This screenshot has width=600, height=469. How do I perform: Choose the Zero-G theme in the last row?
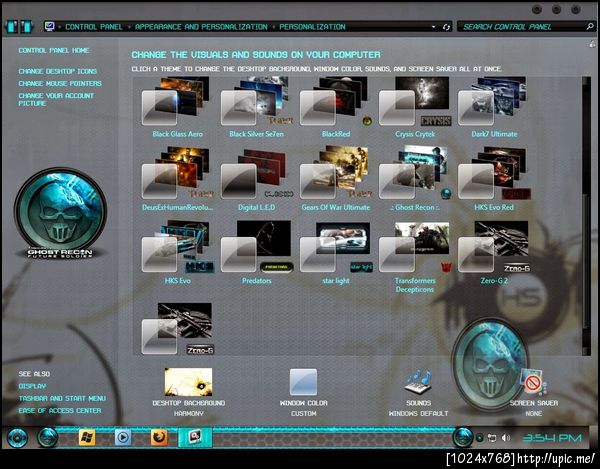click(177, 329)
